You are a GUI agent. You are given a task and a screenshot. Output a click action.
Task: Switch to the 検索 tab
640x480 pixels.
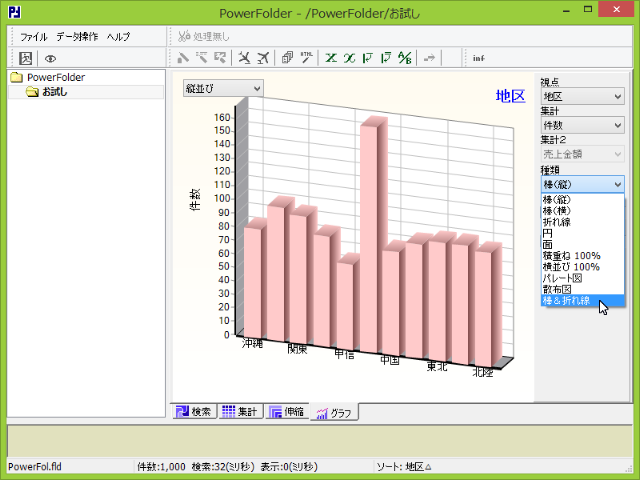[x=195, y=411]
